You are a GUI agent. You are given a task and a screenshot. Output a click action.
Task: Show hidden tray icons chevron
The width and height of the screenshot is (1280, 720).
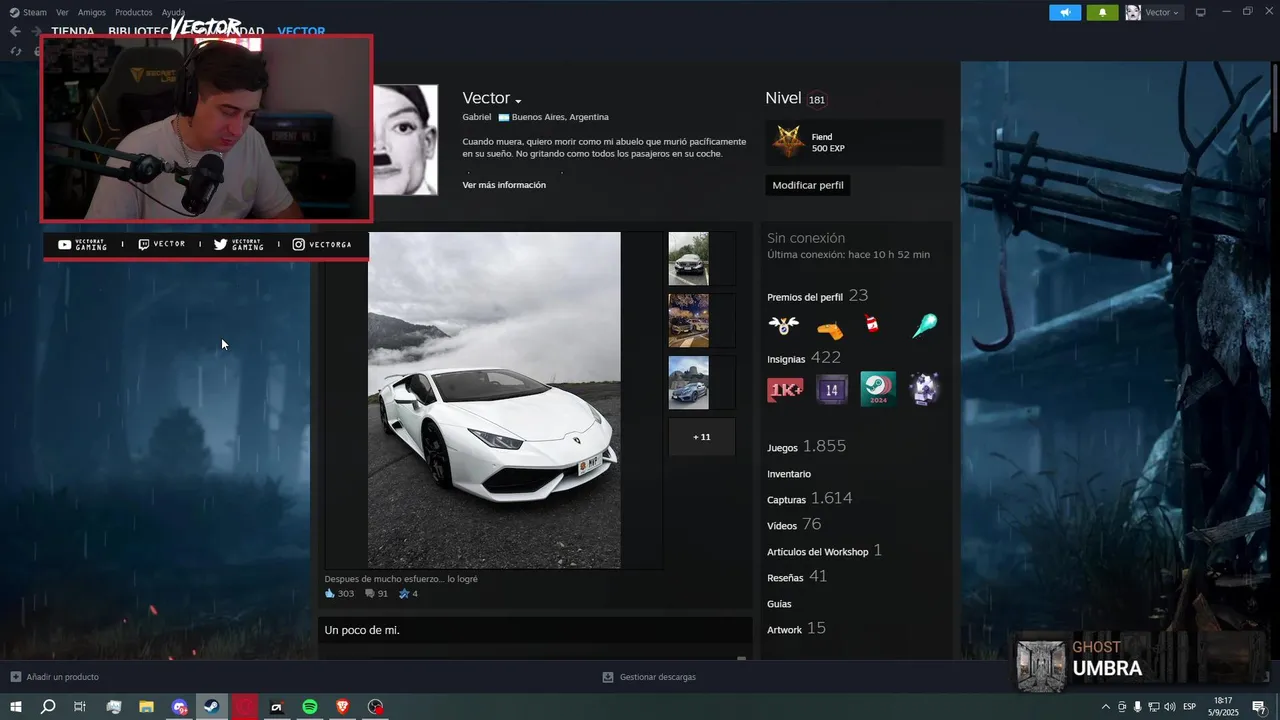coord(1106,707)
